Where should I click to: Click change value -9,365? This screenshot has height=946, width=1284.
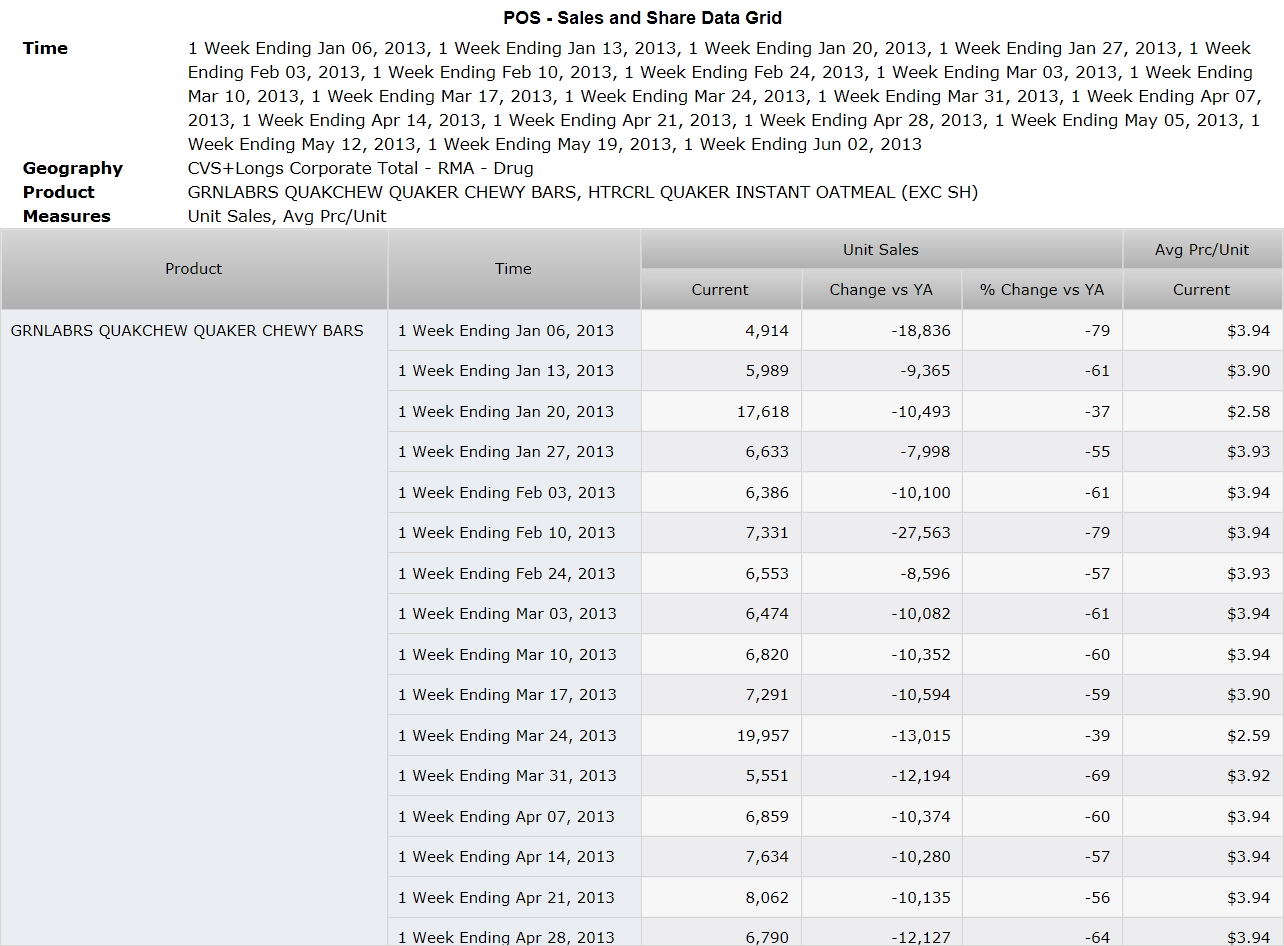926,371
